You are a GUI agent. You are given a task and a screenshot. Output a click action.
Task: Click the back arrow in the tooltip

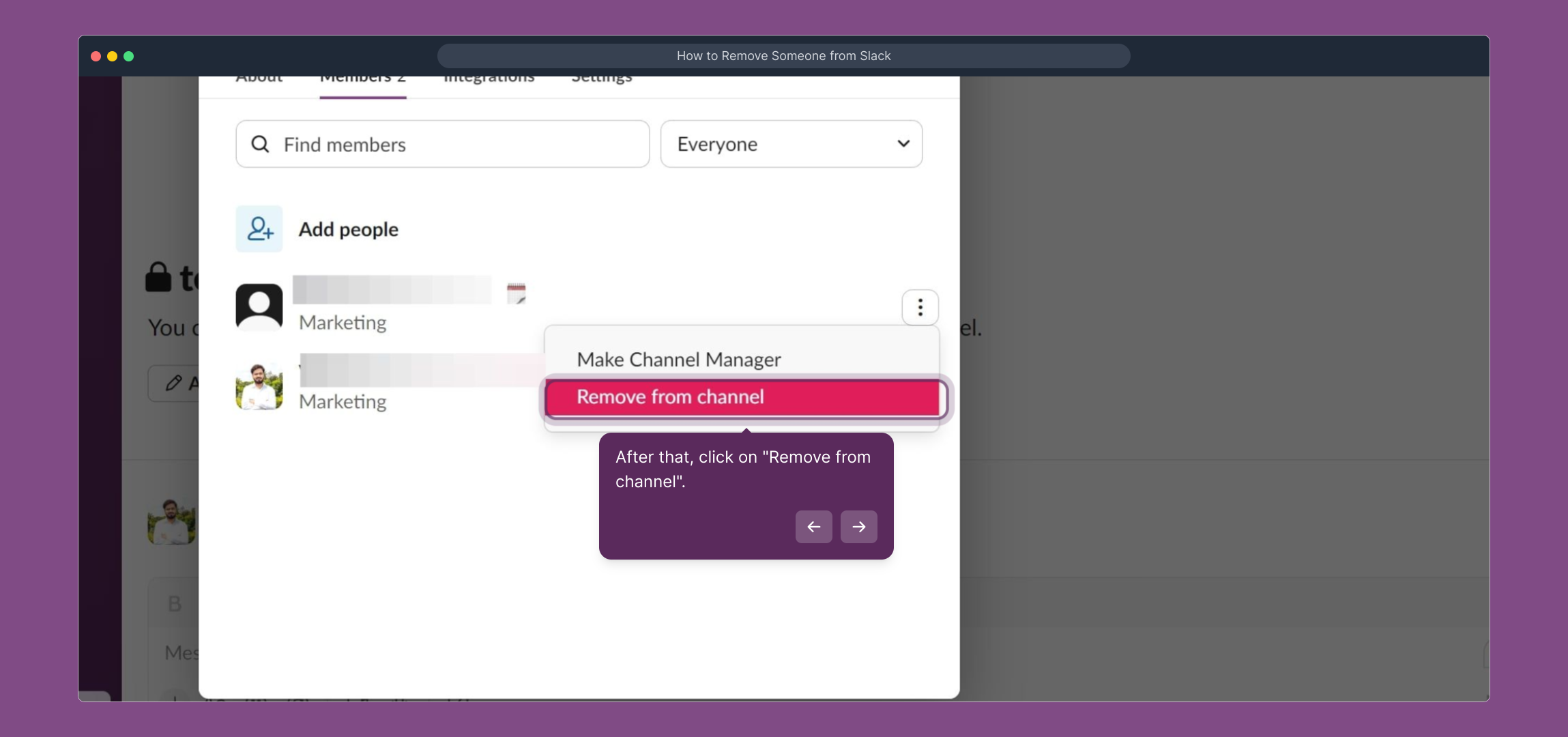point(813,526)
